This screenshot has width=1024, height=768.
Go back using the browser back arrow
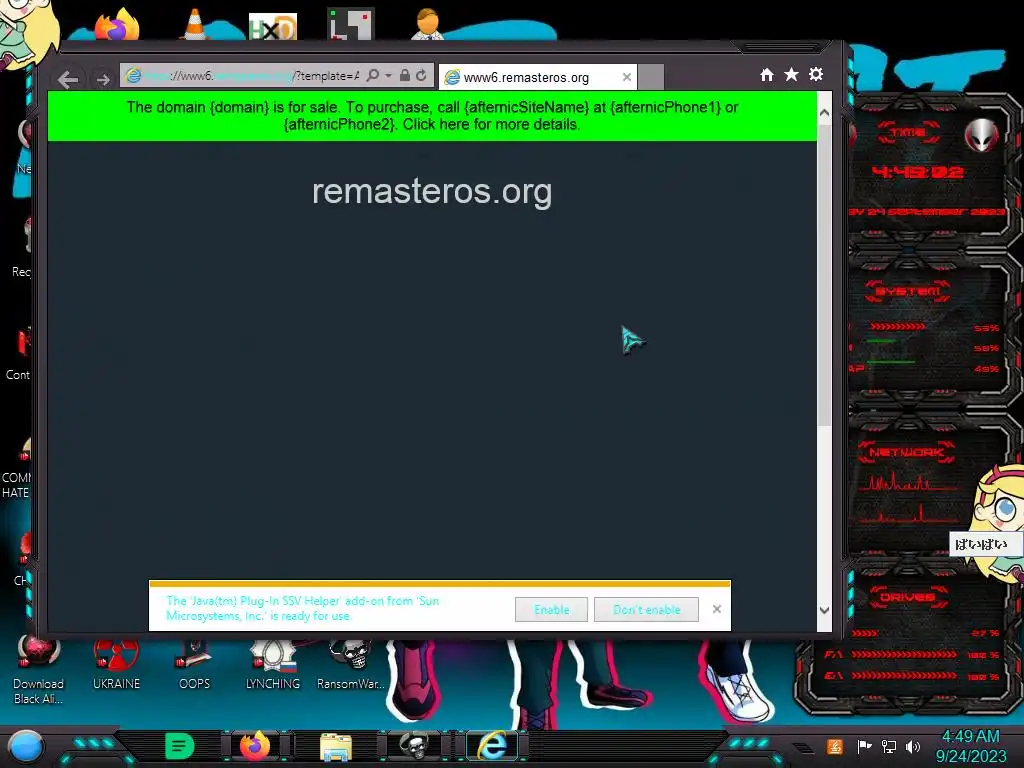pos(68,80)
